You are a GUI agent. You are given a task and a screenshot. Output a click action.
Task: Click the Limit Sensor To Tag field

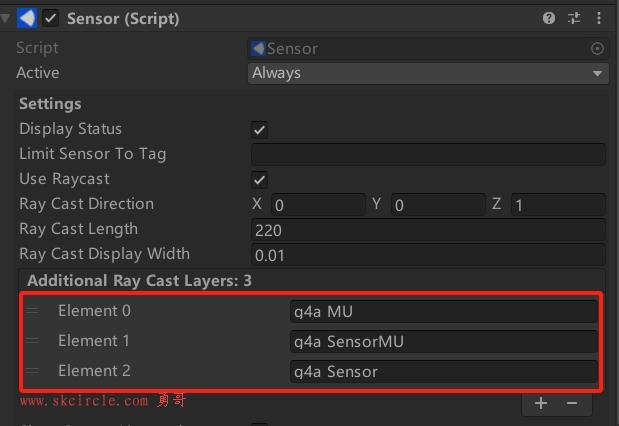click(x=428, y=154)
